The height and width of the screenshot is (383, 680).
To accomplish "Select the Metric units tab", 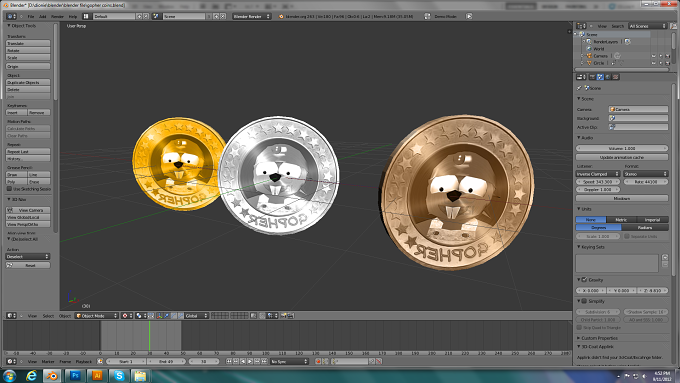I will point(621,219).
